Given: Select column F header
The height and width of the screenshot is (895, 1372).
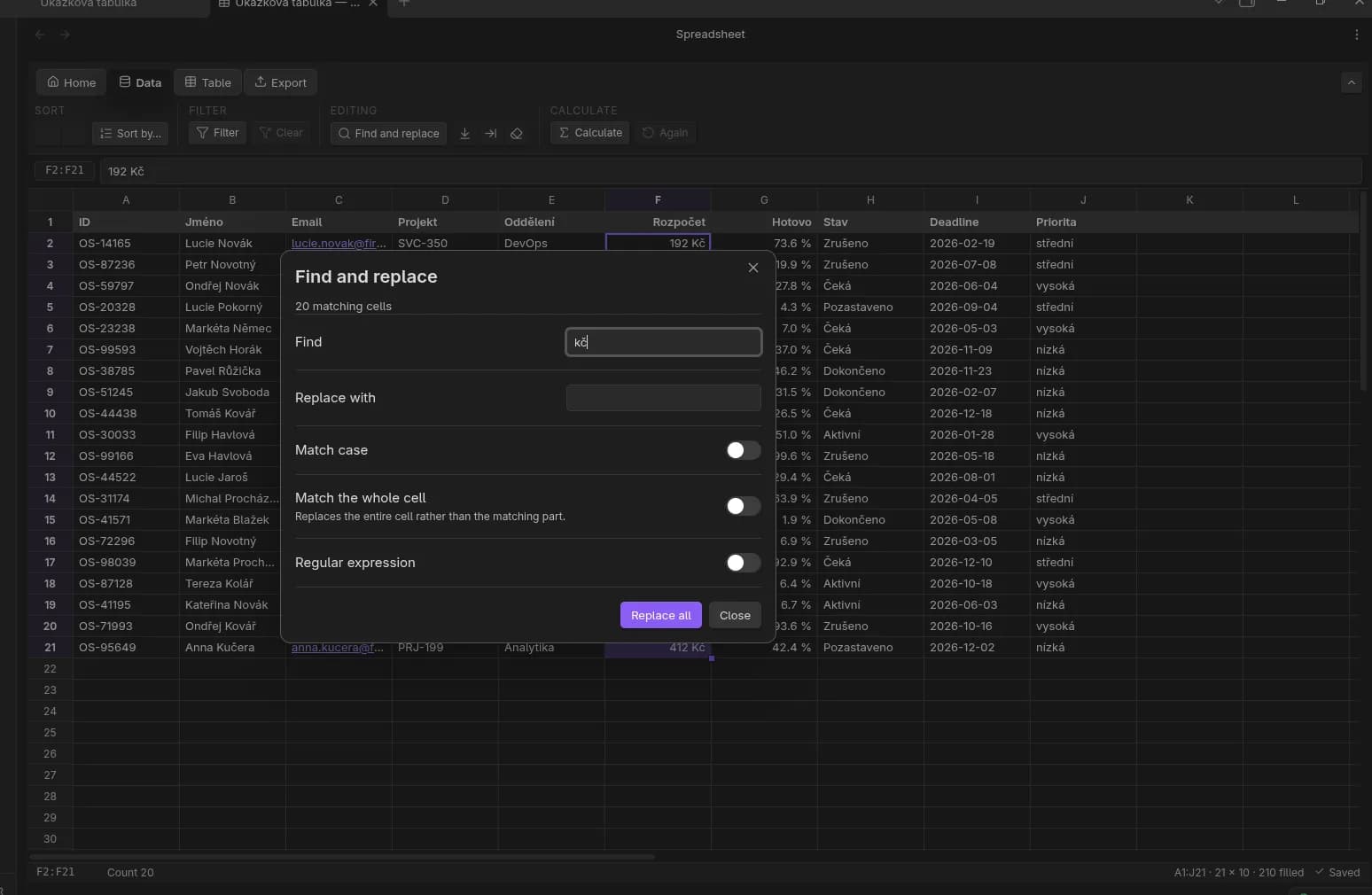Looking at the screenshot, I should point(658,200).
